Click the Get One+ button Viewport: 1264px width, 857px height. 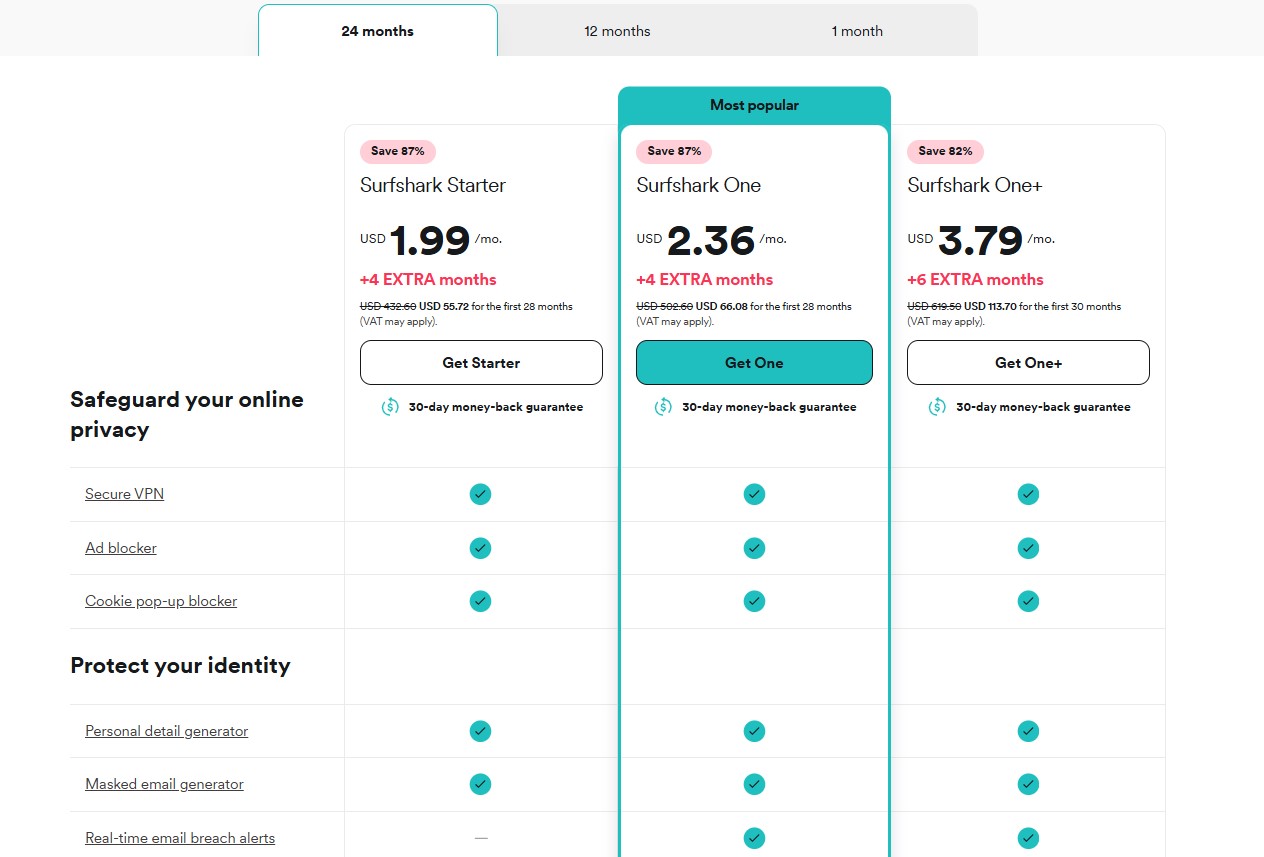click(x=1028, y=363)
